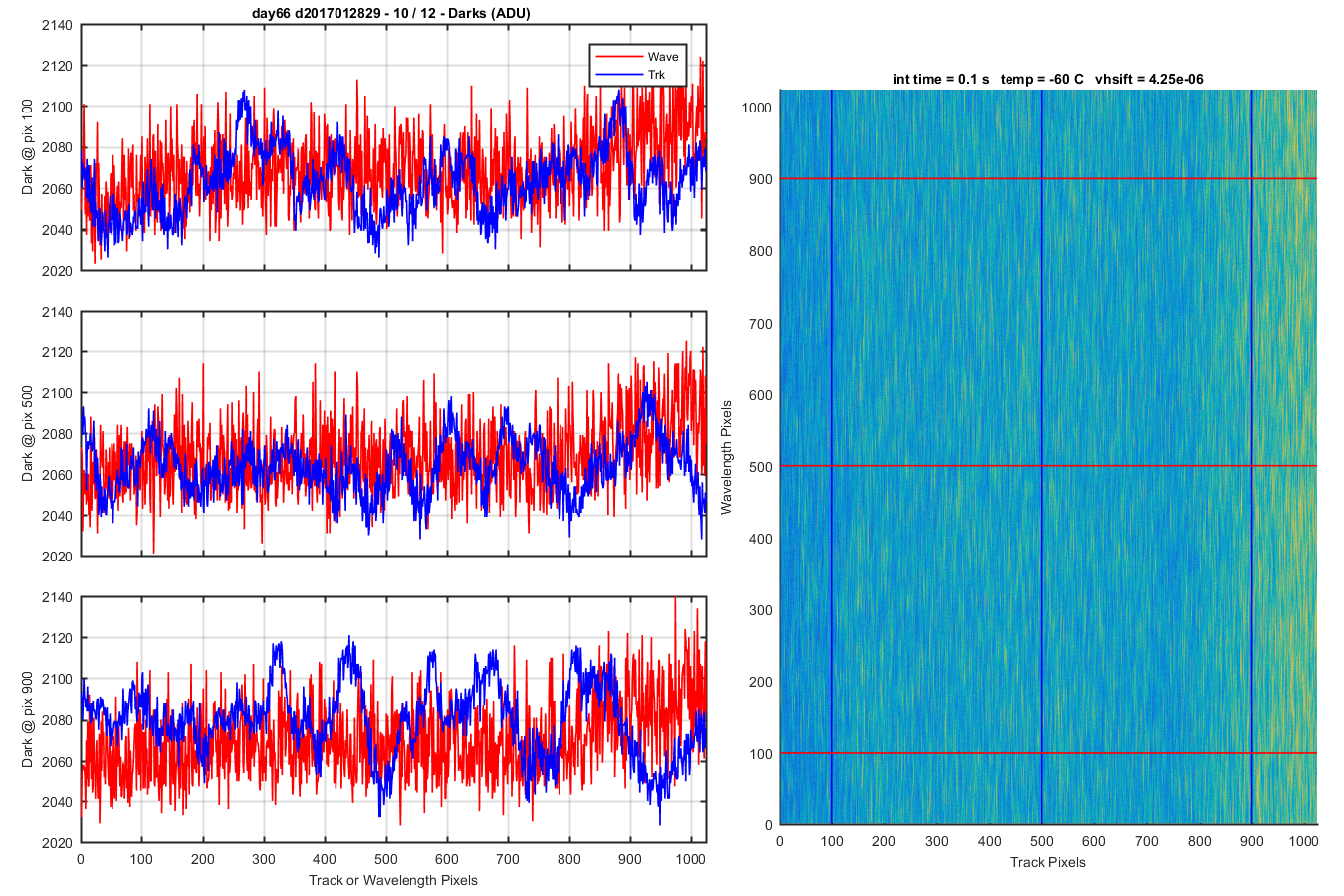The width and height of the screenshot is (1344, 896).
Task: Click the 1000 tick on heatmap Track Pixels axis
Action: [x=1304, y=841]
